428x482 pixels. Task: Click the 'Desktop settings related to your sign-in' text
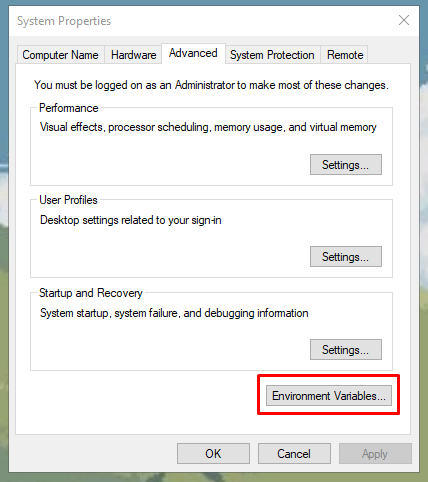tap(131, 220)
